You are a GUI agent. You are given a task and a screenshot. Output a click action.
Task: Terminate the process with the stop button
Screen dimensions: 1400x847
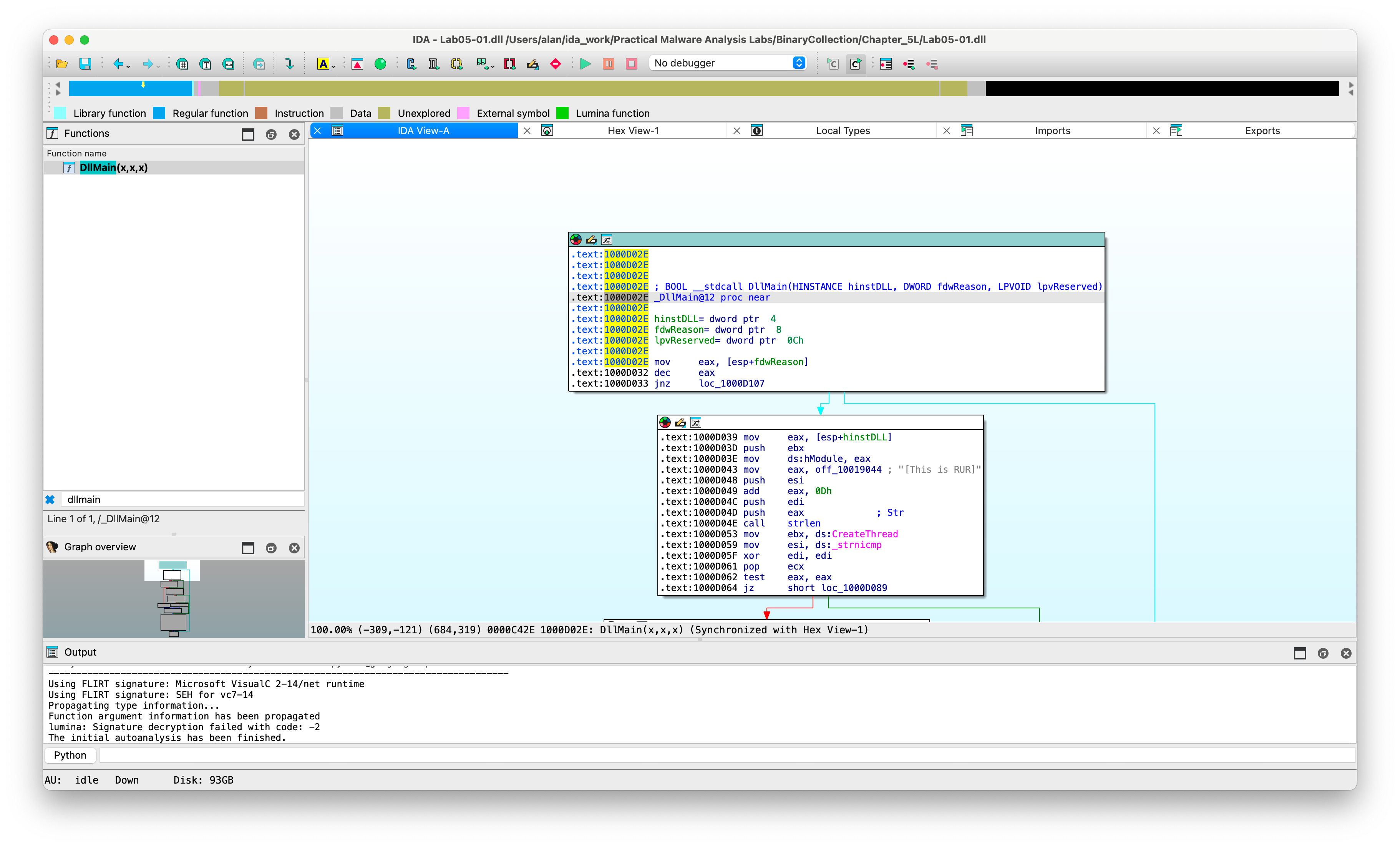[x=631, y=64]
